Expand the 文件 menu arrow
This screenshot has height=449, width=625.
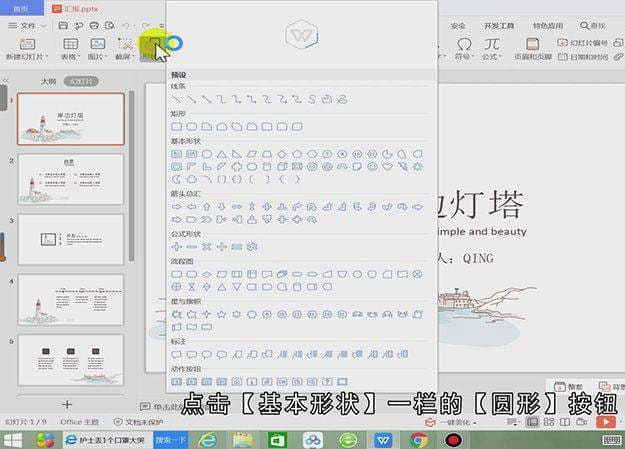44,26
